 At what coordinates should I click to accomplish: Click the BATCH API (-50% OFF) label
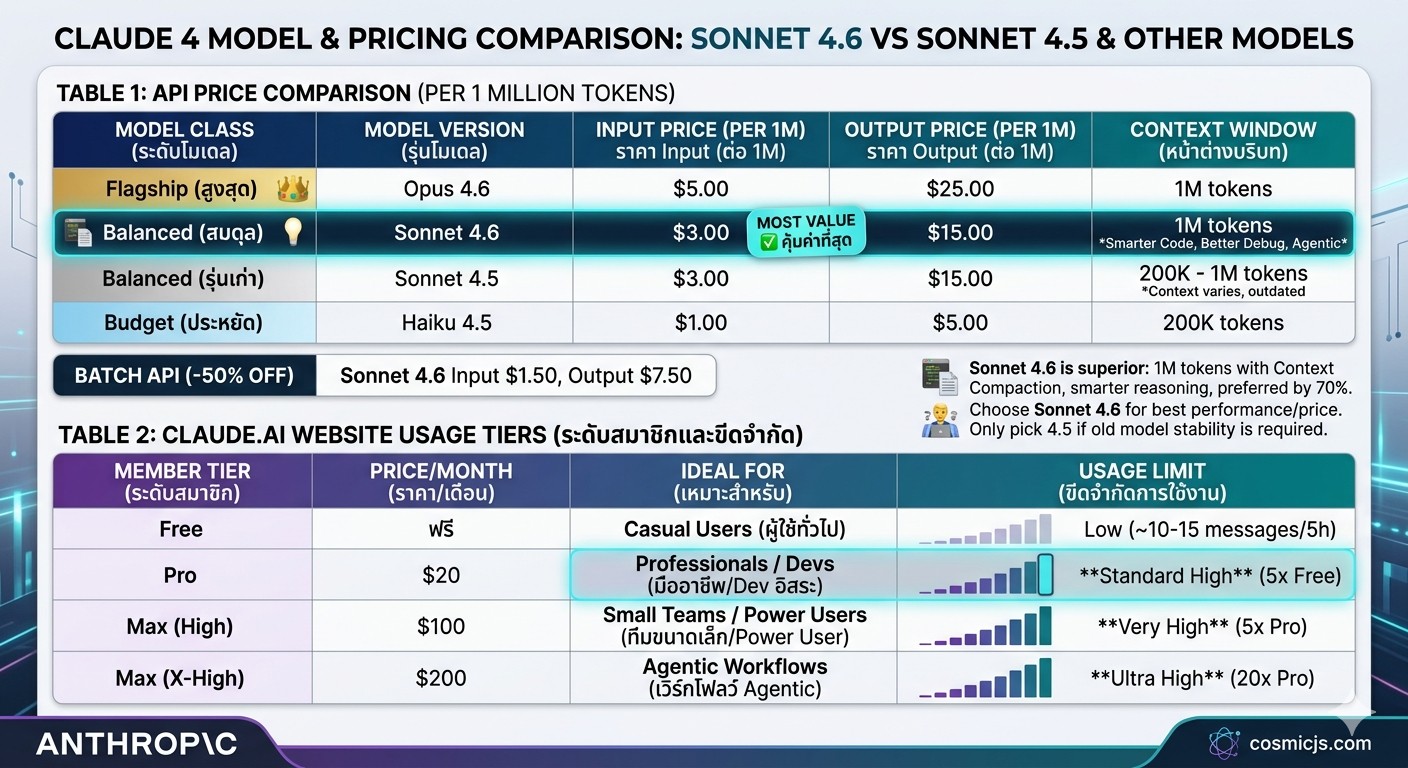(x=184, y=376)
